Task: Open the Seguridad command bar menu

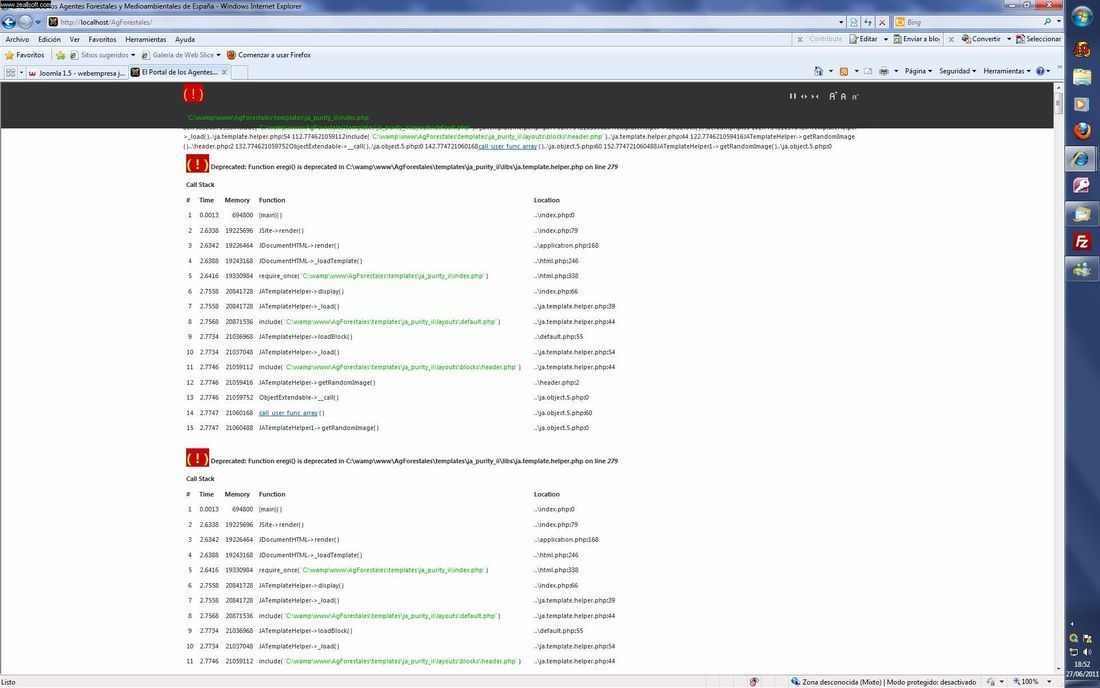Action: [958, 71]
